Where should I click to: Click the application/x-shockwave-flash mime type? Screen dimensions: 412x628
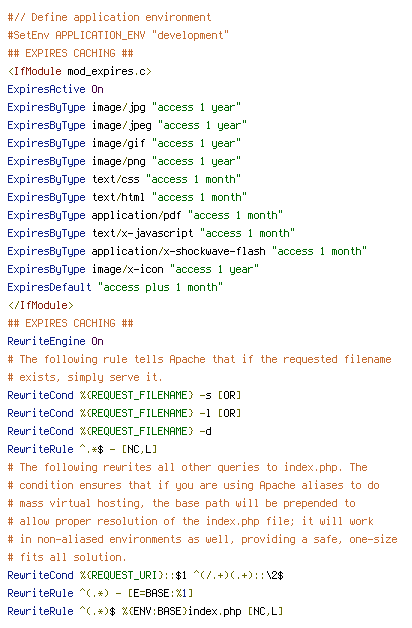click(179, 251)
